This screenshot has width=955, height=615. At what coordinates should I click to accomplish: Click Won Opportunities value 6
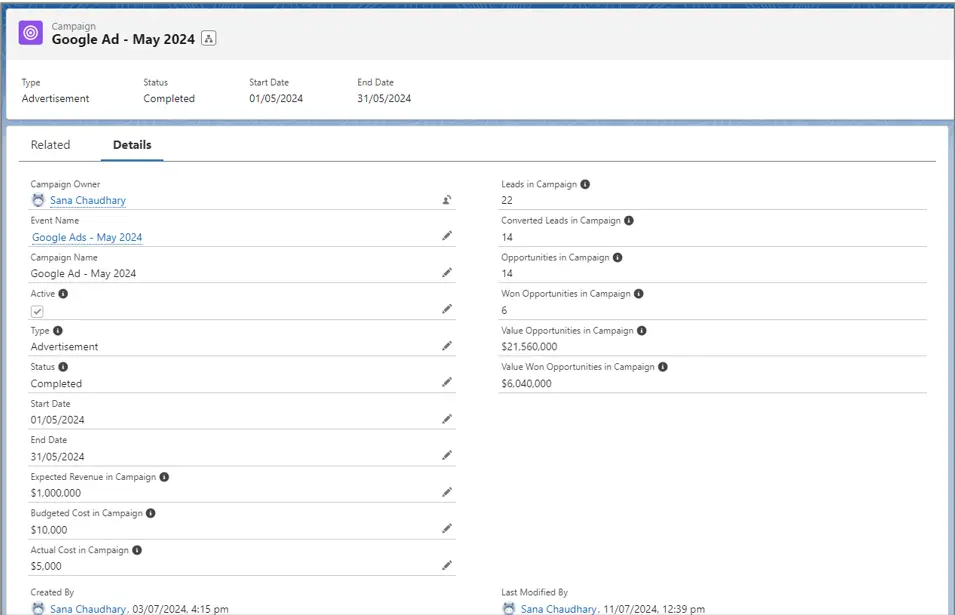click(x=504, y=310)
